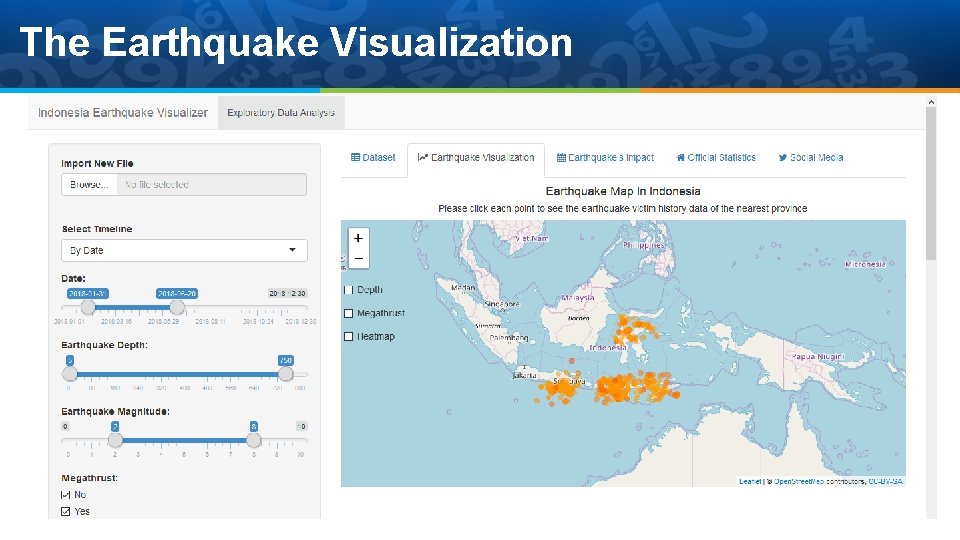Click the calendar icon on Earthquake's Impact
The height and width of the screenshot is (540, 960).
tap(561, 157)
